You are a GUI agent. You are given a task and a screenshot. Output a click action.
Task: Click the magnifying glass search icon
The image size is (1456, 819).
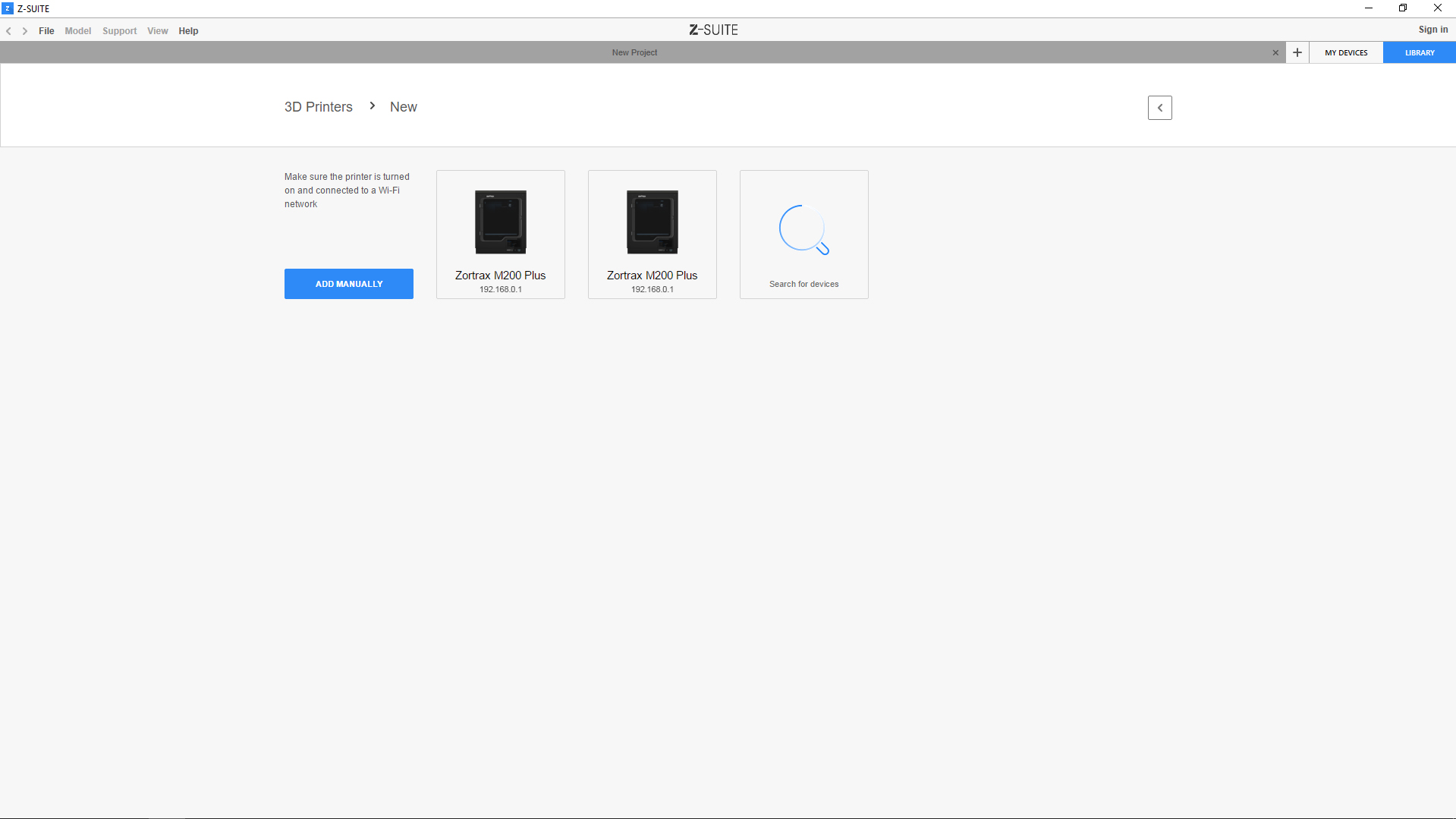tap(803, 229)
